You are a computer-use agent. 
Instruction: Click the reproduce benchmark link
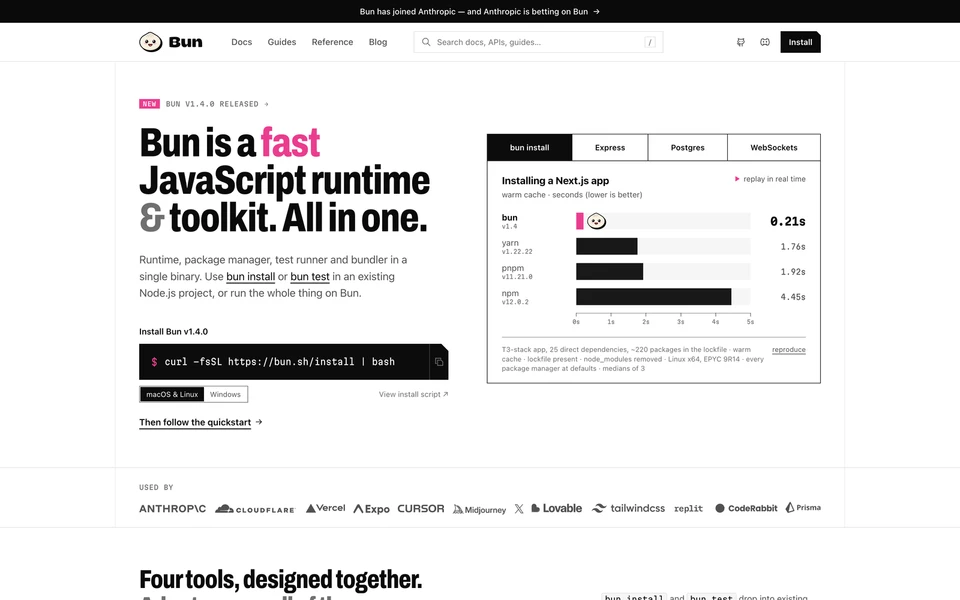tap(789, 350)
